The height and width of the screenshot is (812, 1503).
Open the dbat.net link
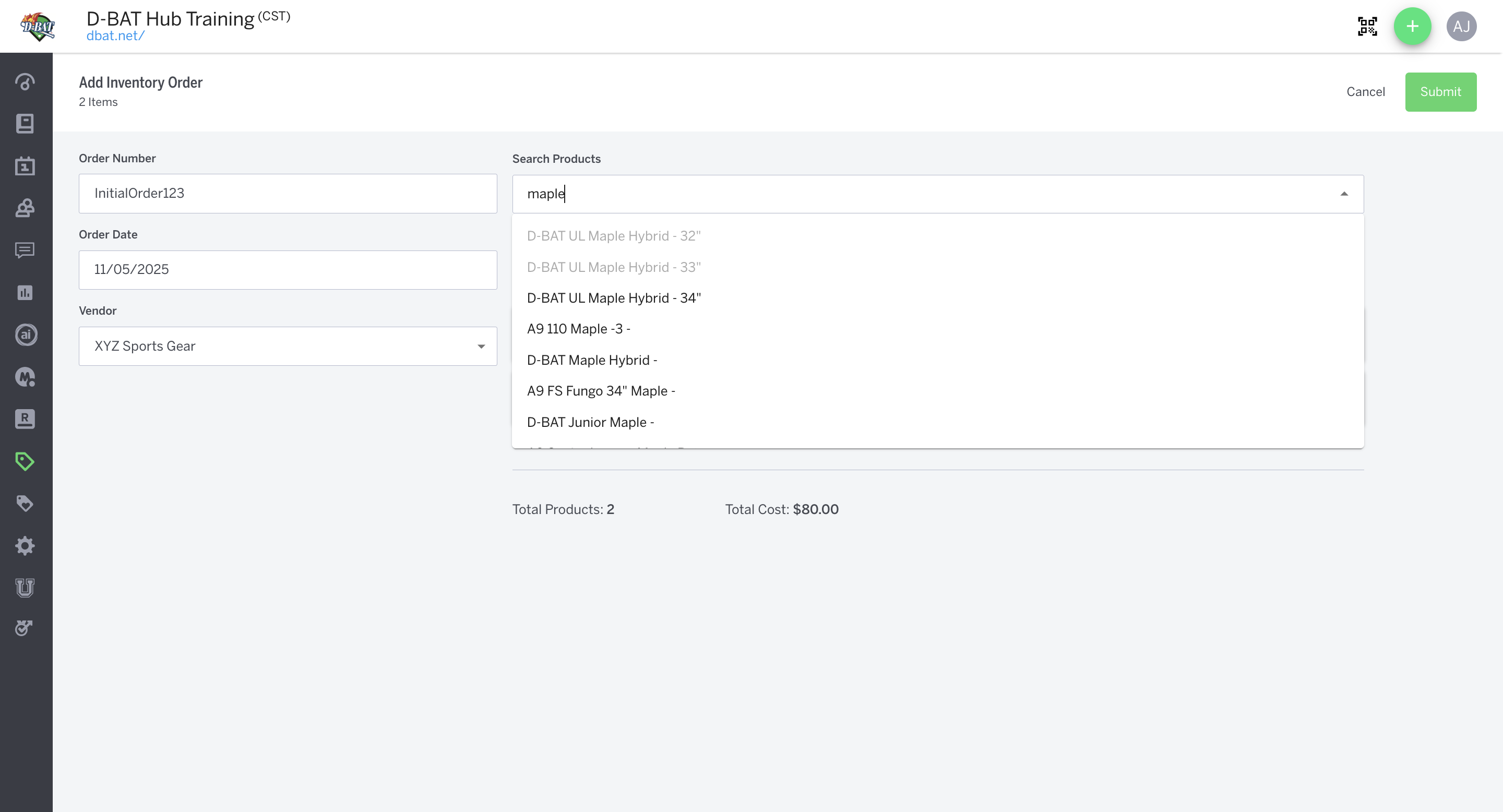[115, 35]
